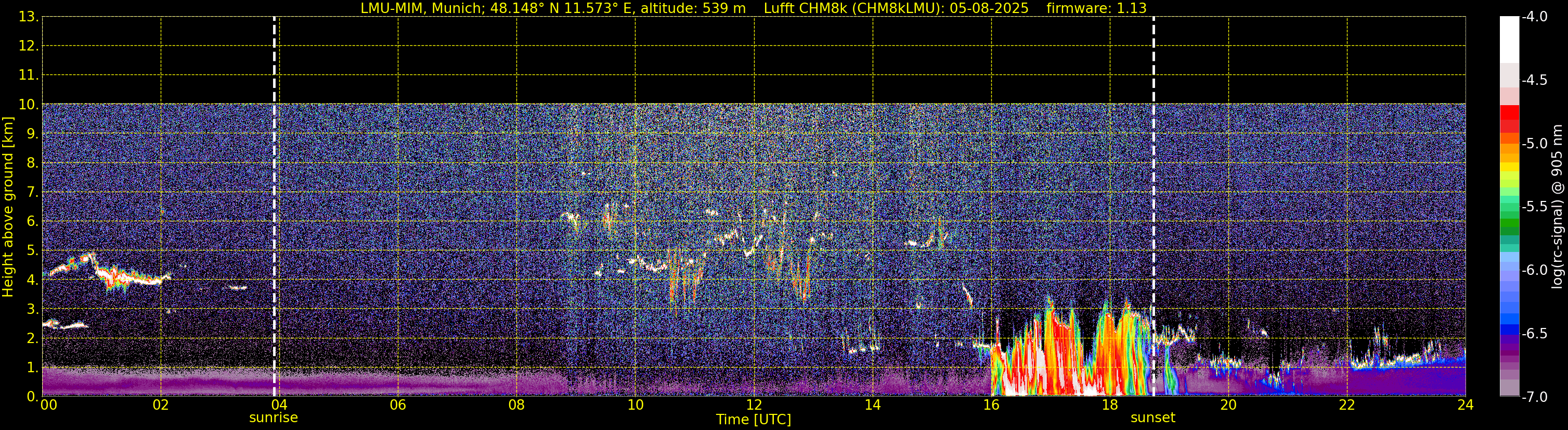Click the '13.' tick on the height axis
1568x430 pixels.
pyautogui.click(x=29, y=17)
